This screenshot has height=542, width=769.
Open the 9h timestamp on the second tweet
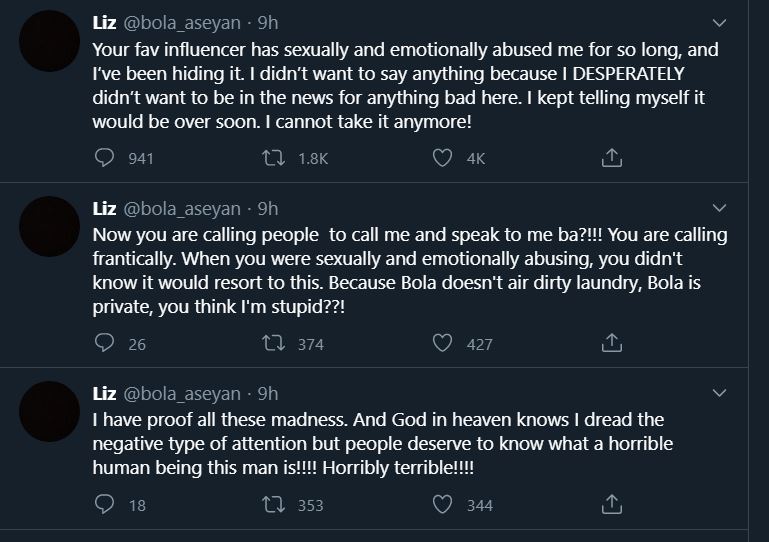point(268,208)
